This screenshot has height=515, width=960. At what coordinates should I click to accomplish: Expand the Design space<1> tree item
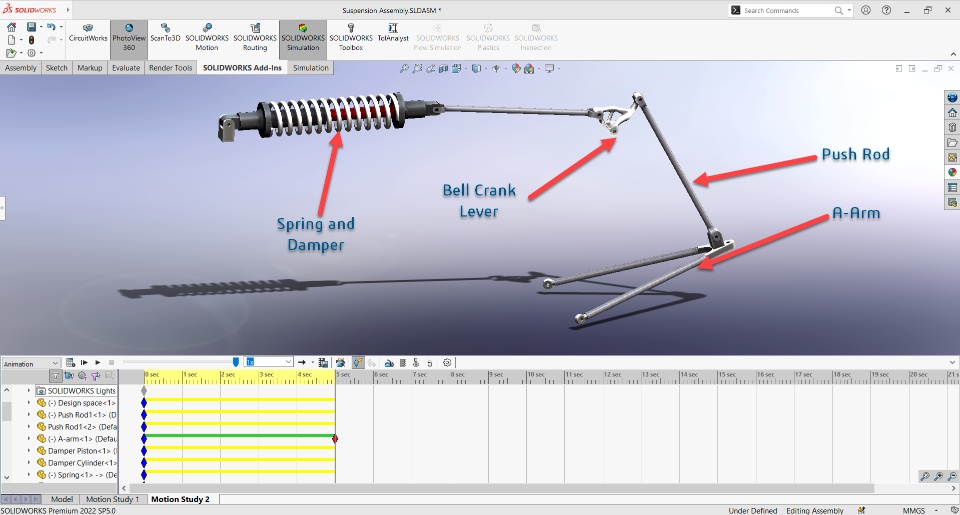[28, 402]
